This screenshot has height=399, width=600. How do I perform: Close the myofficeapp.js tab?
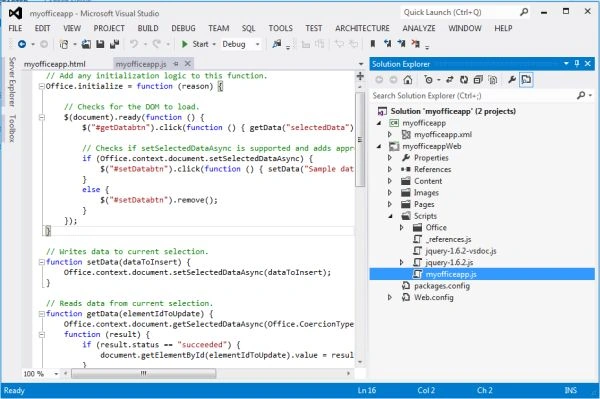click(x=188, y=64)
